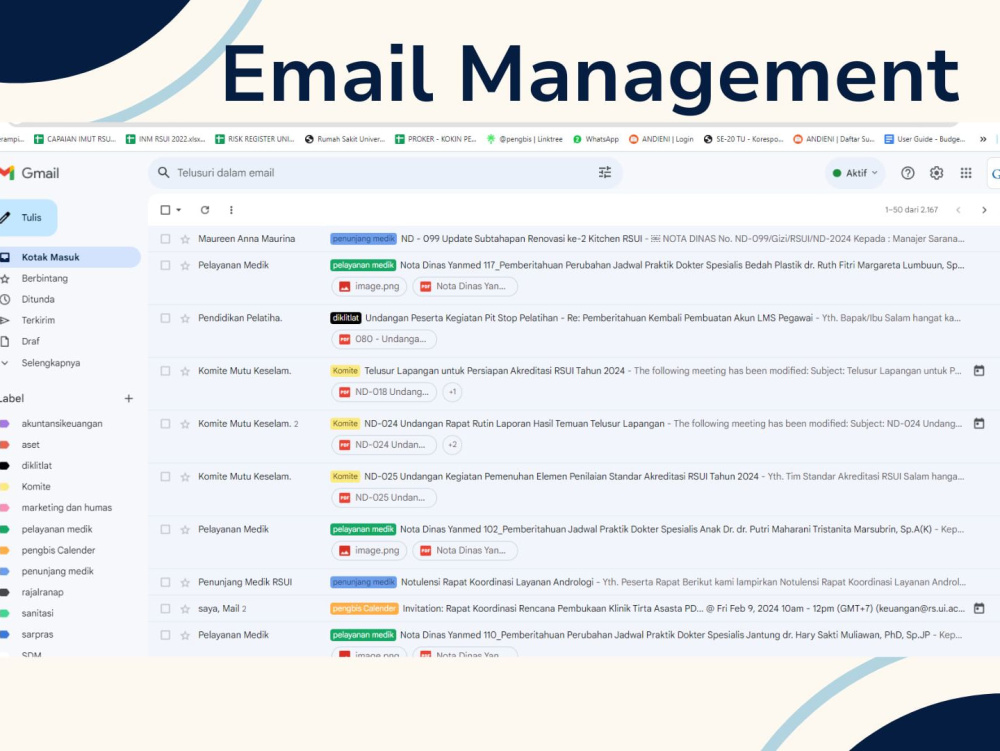The width and height of the screenshot is (1000, 751).
Task: Star the Maureen Anna Maurina email
Action: click(x=185, y=239)
